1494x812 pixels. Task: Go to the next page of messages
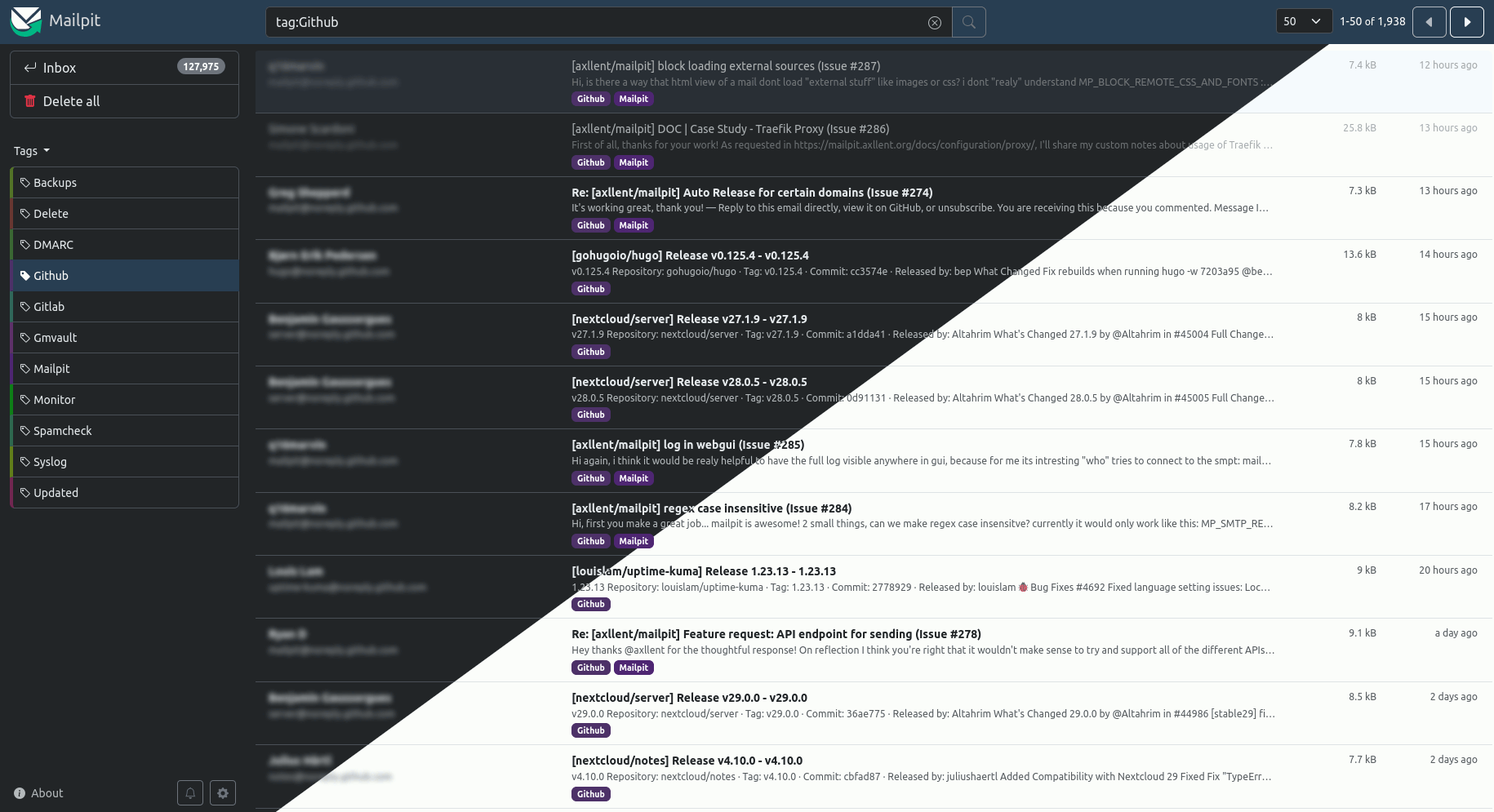coord(1467,22)
